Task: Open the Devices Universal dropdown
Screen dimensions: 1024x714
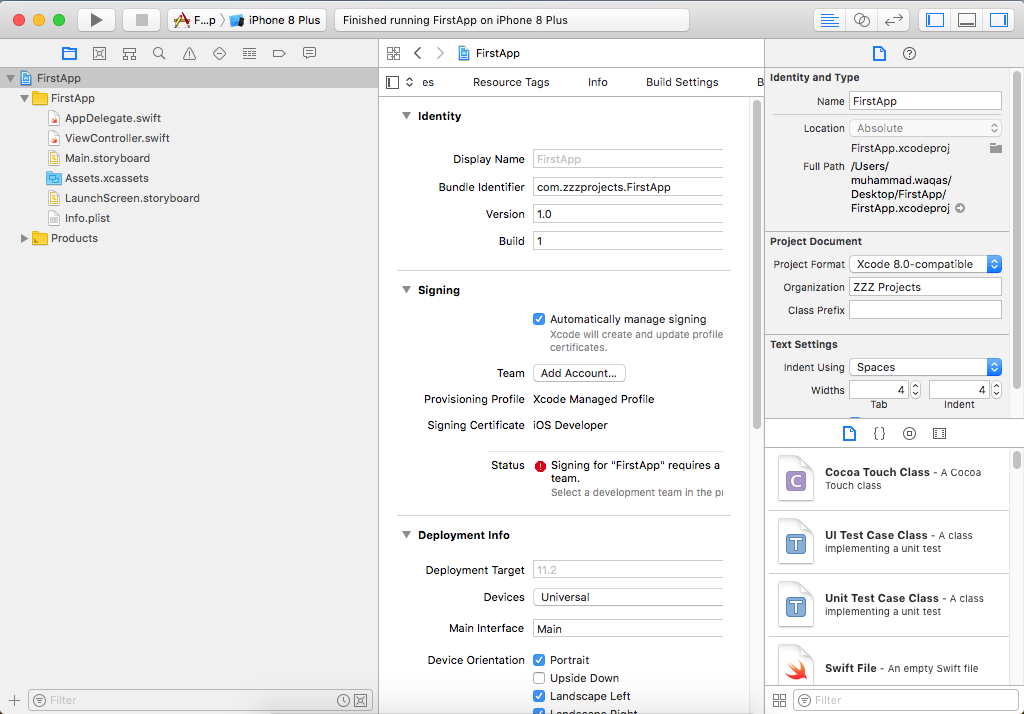Action: point(628,597)
